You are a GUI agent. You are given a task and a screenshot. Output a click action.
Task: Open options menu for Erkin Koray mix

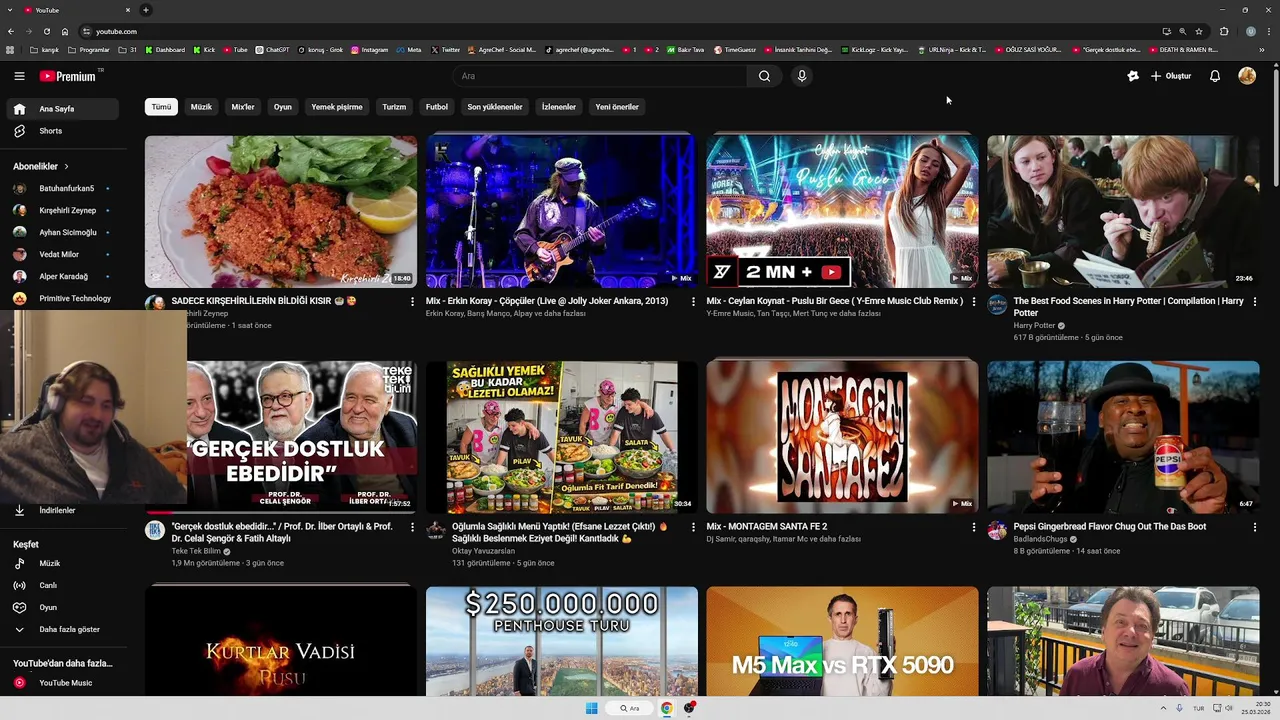[693, 301]
